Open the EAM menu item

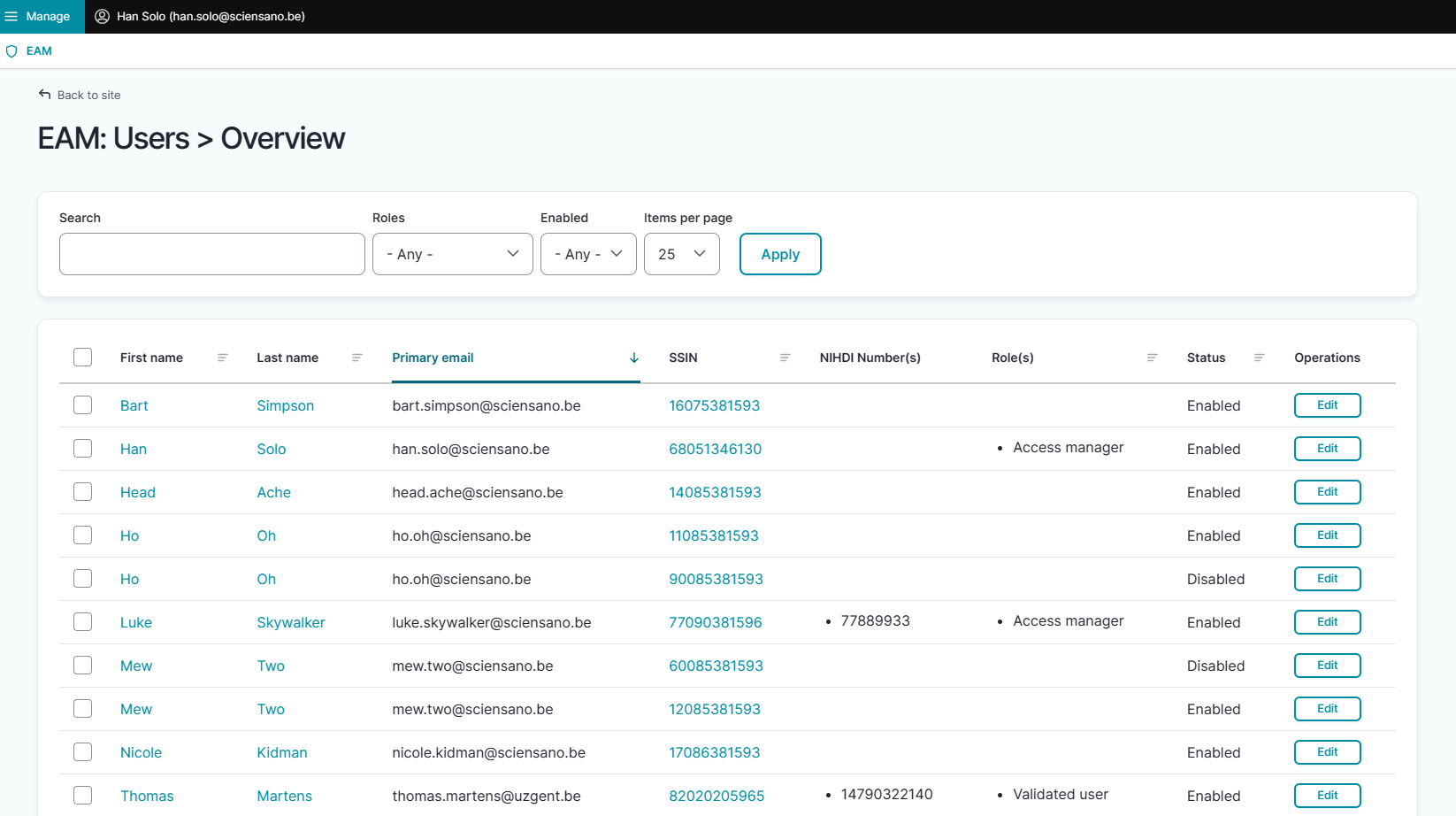(x=39, y=51)
